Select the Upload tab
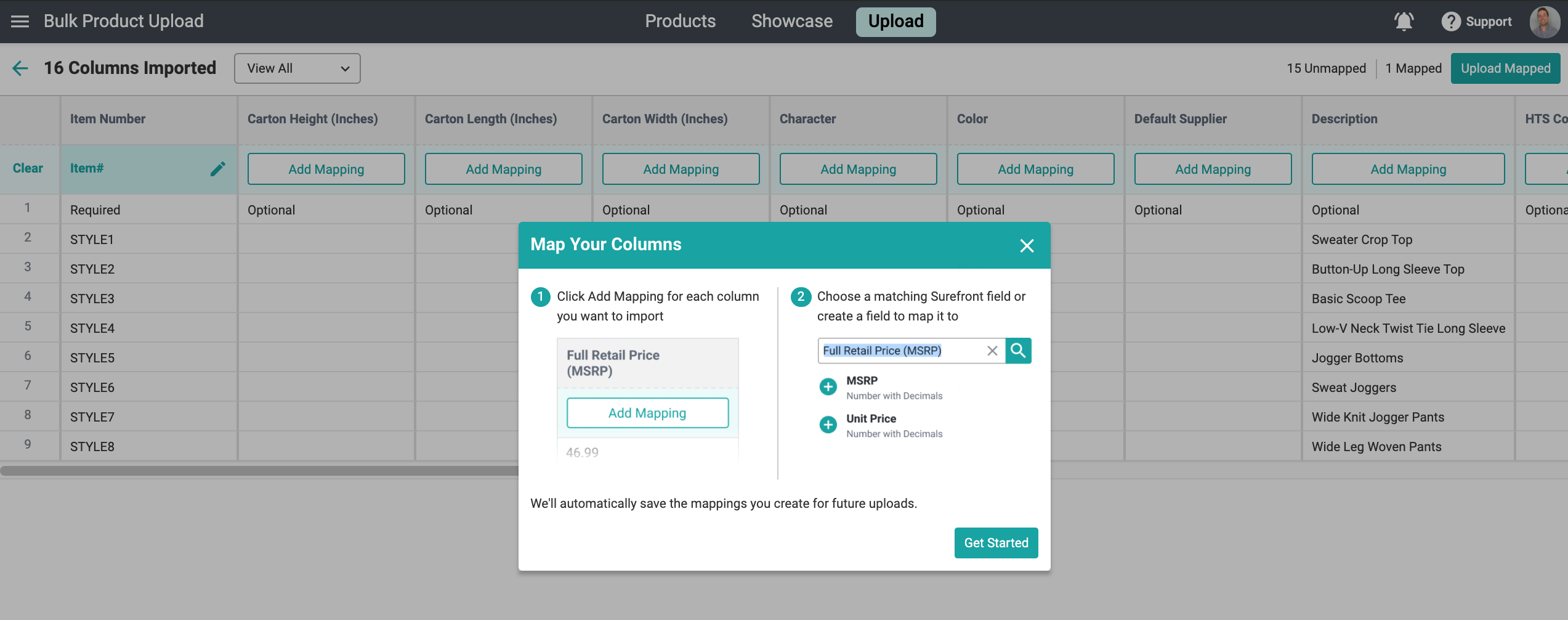 pos(895,22)
